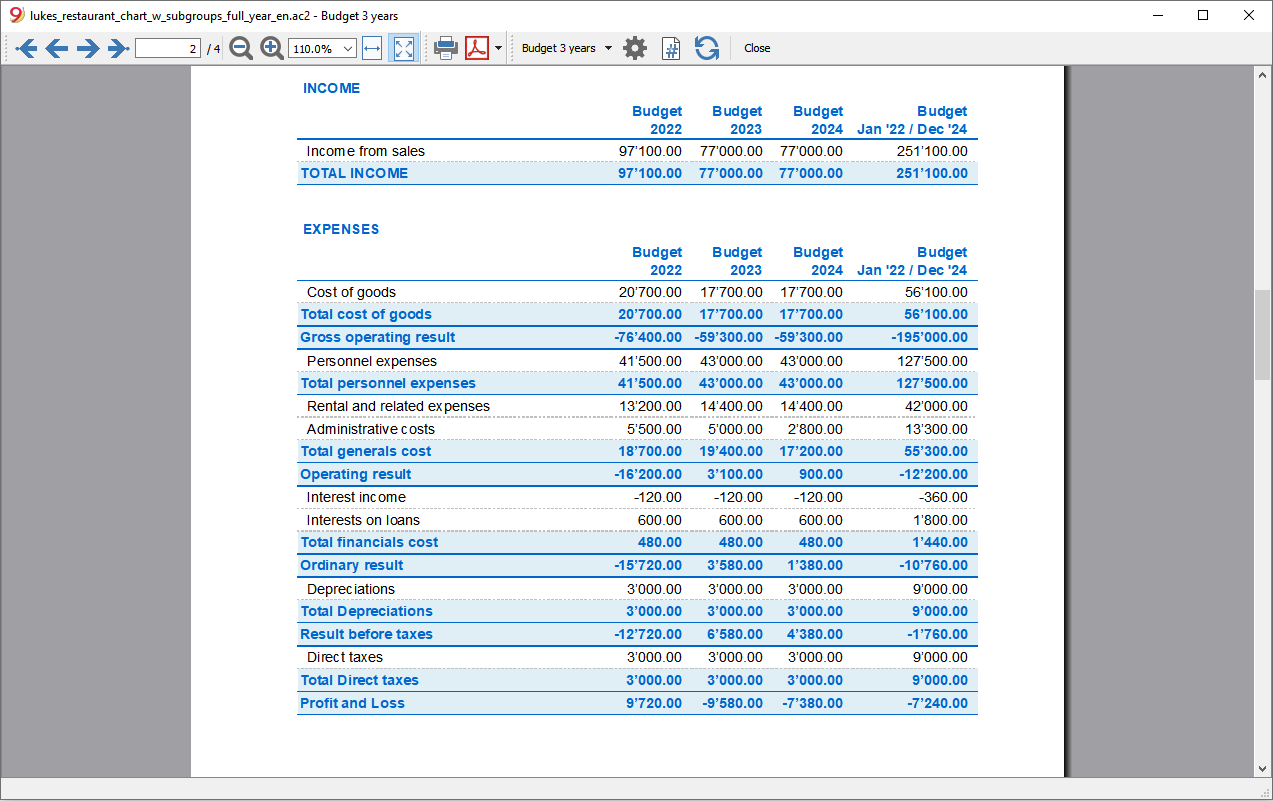Screen dimensions: 1273x801
Task: Click Operating result value -16'200.00
Action: (648, 474)
